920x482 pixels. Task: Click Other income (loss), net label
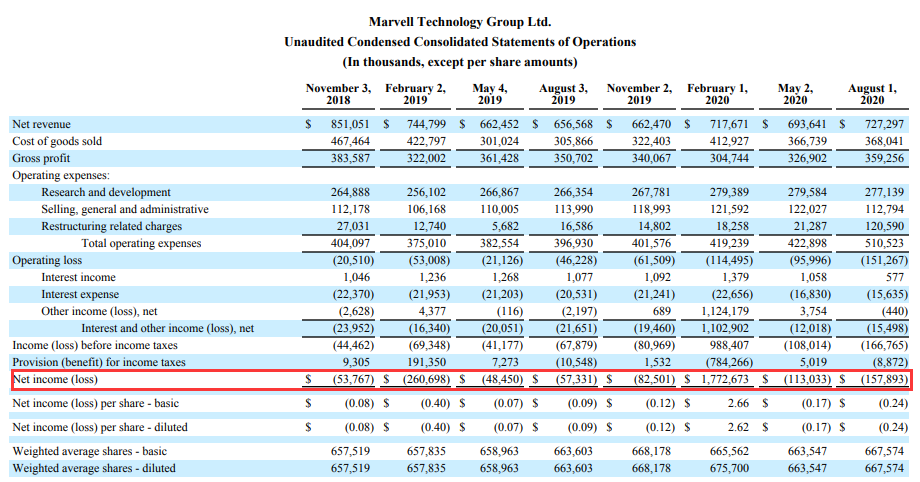pos(99,312)
